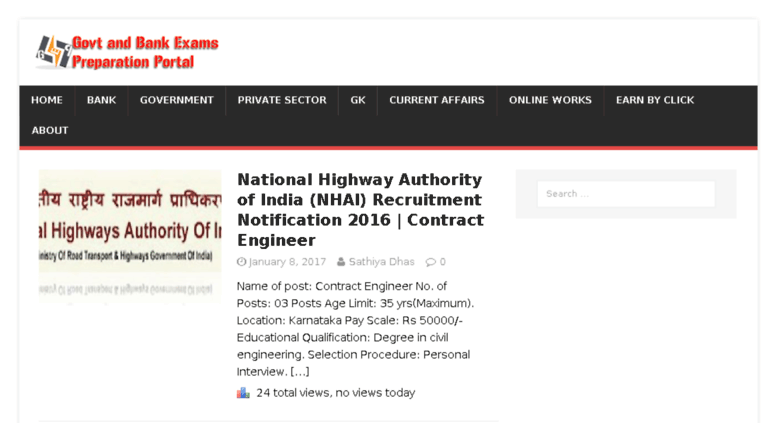777x423 pixels.
Task: Click the author icon beside Sathiya Dhas
Action: click(x=341, y=262)
